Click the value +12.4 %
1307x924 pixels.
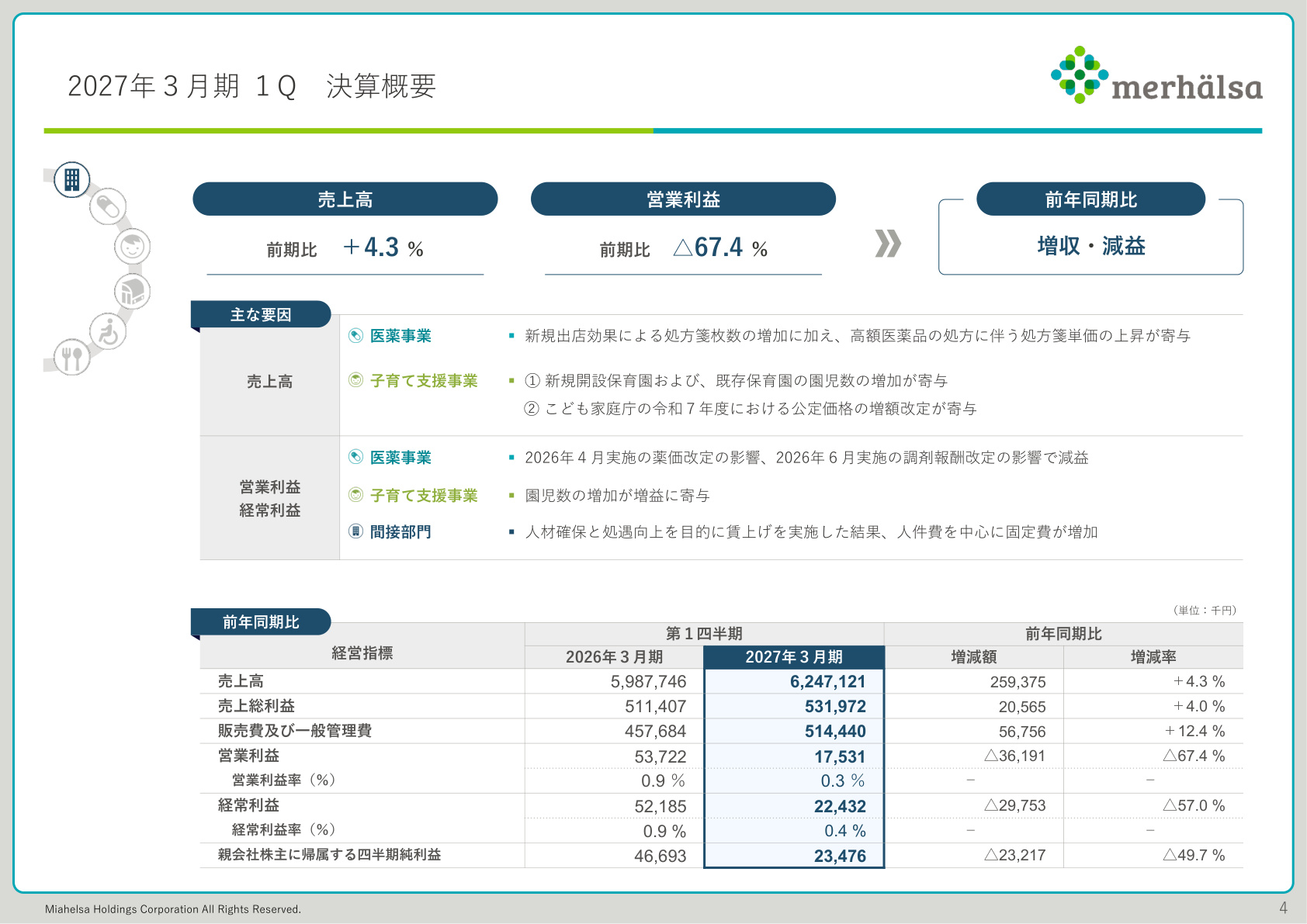1195,731
